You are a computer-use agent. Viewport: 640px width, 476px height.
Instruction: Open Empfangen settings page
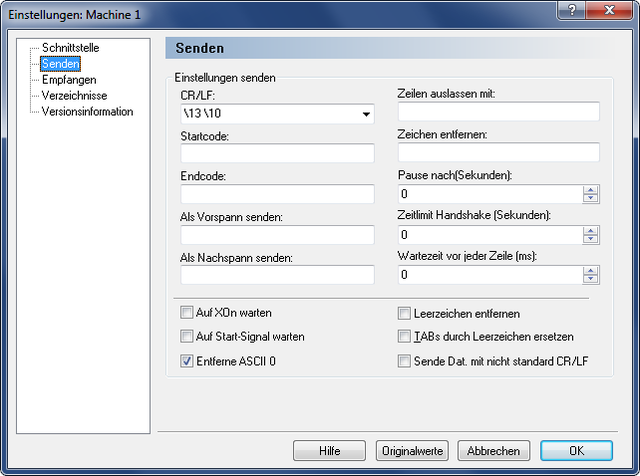pos(69,80)
